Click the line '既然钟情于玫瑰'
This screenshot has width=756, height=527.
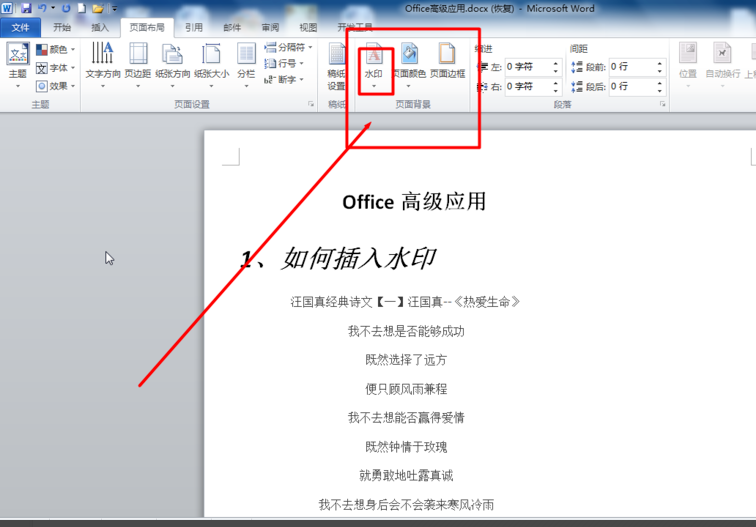tap(406, 446)
